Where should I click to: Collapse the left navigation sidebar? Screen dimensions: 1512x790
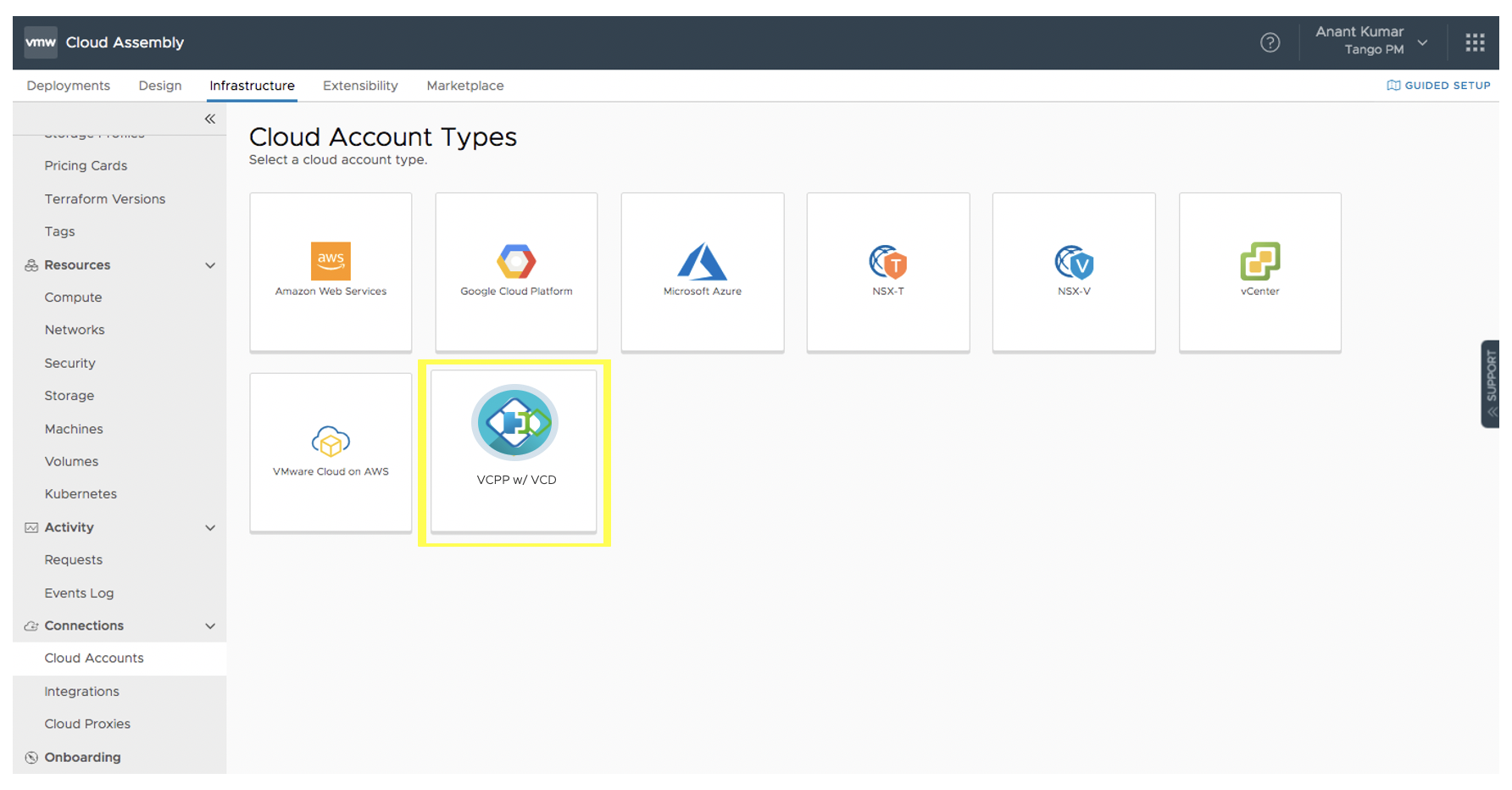click(x=210, y=120)
